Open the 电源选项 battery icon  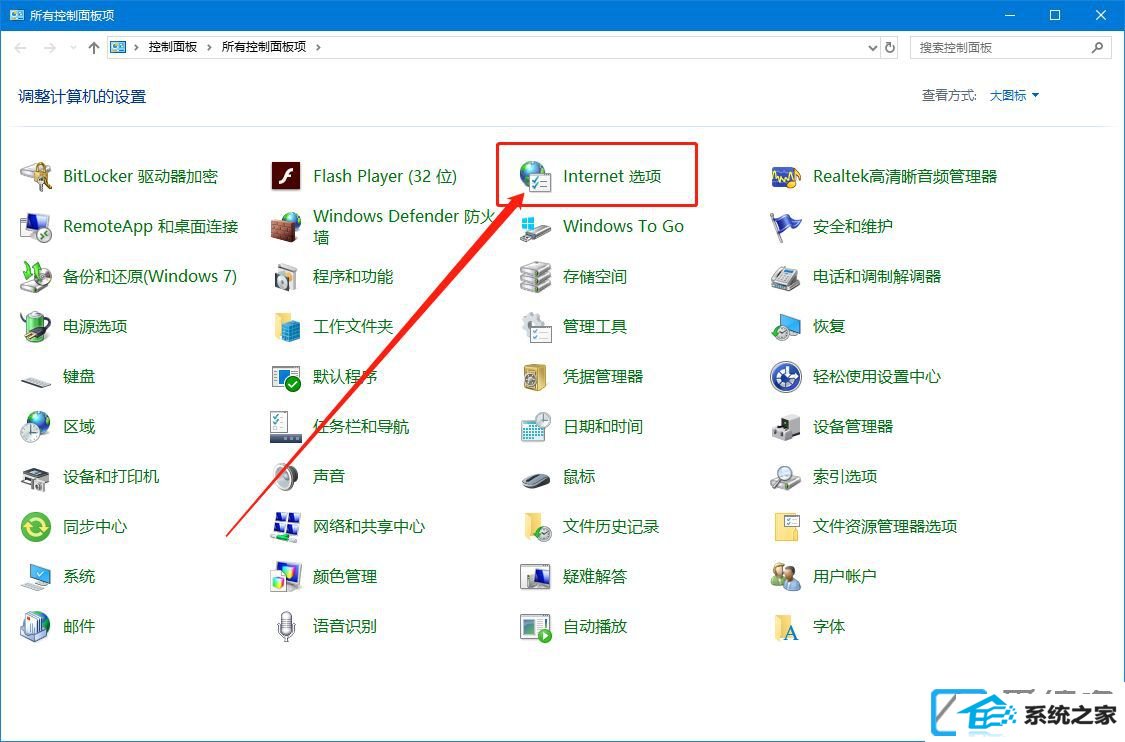36,327
